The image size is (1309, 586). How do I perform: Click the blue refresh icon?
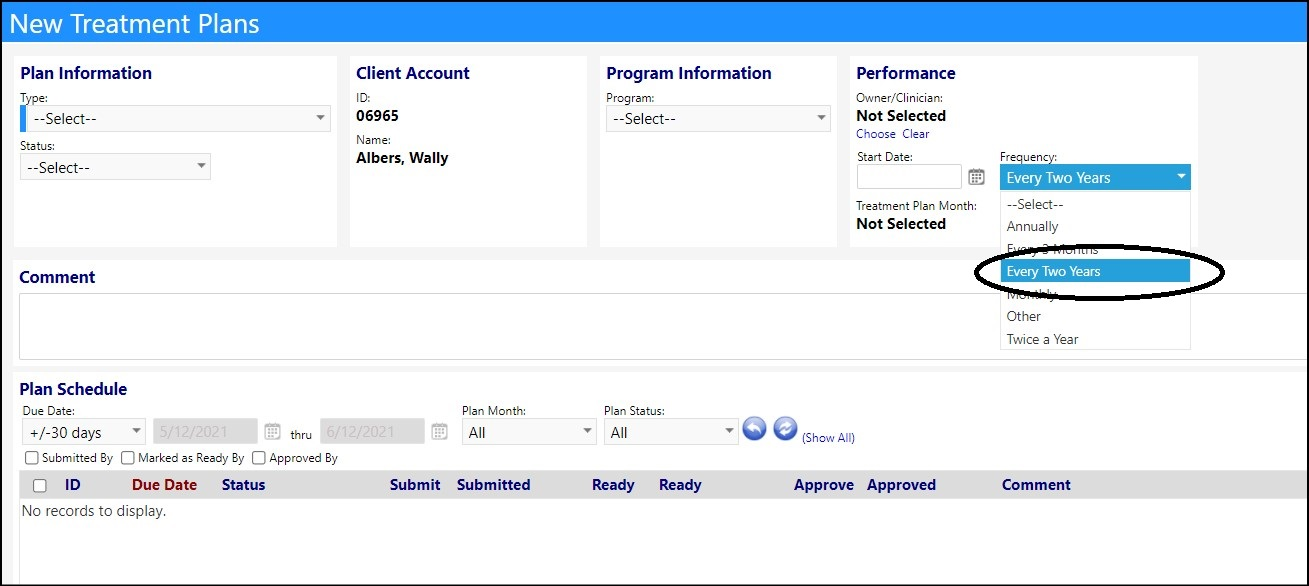[x=785, y=429]
